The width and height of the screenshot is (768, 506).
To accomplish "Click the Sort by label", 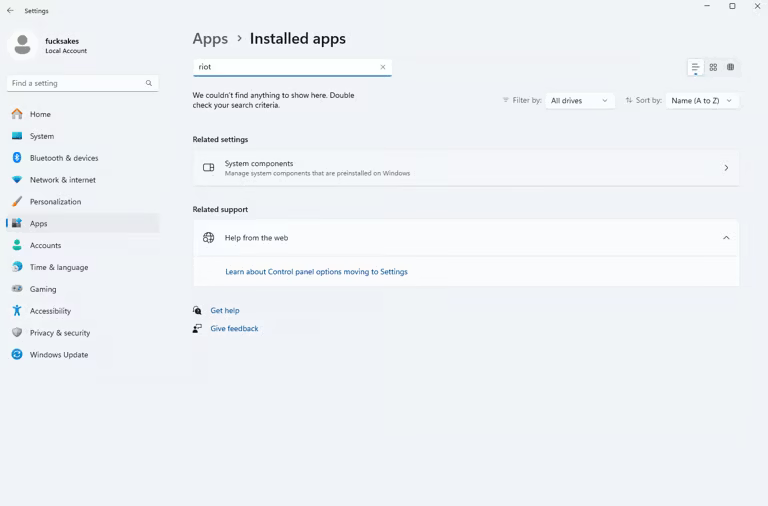I will point(648,100).
